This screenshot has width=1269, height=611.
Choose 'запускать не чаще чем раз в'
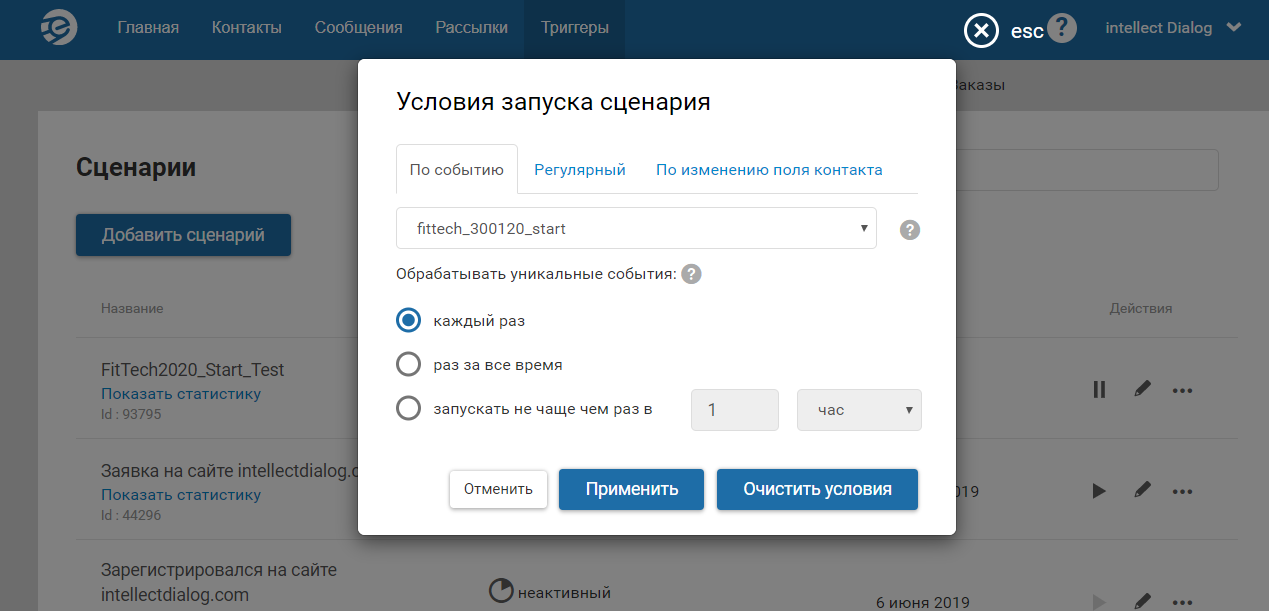[x=408, y=408]
